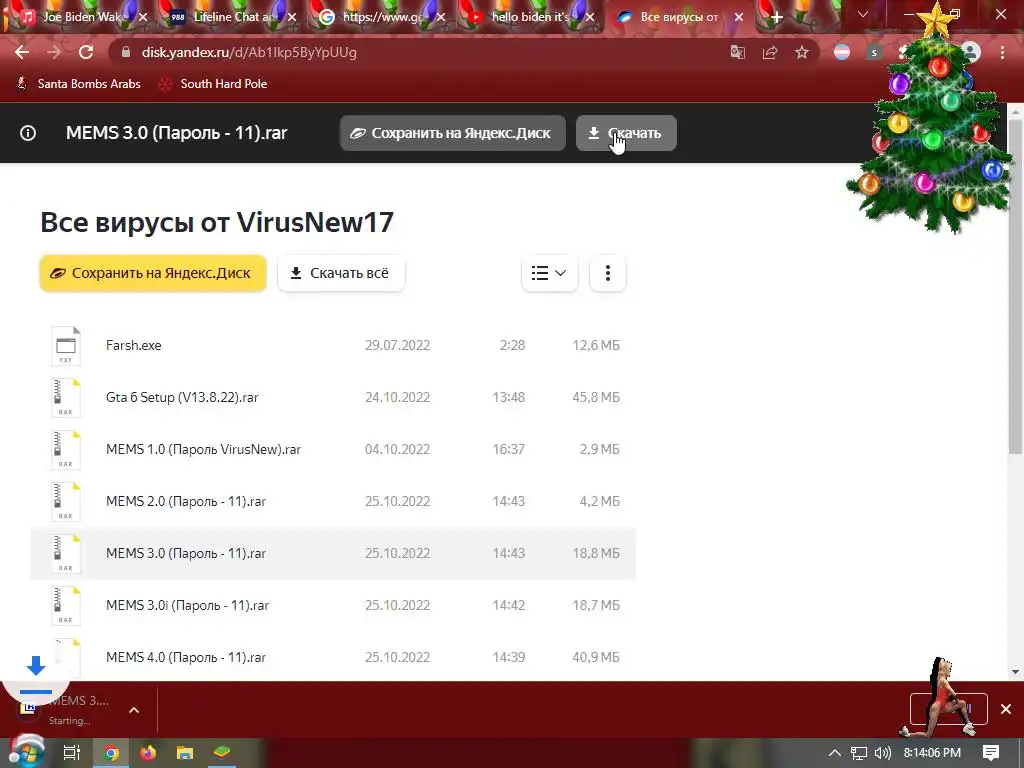Click the 40,9 МБ size value
Viewport: 1024px width, 768px height.
(x=596, y=658)
